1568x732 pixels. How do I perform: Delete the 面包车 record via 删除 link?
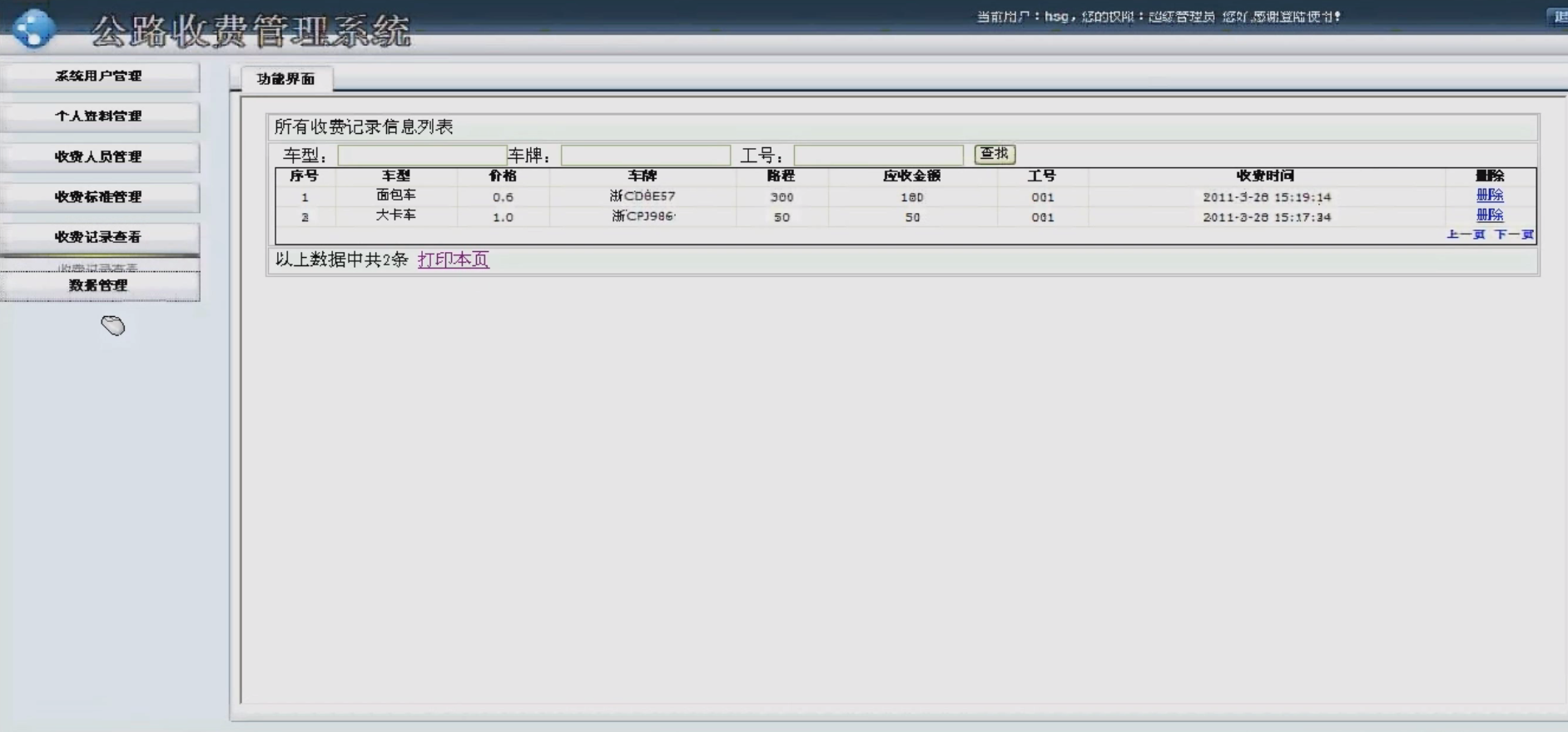click(1490, 195)
